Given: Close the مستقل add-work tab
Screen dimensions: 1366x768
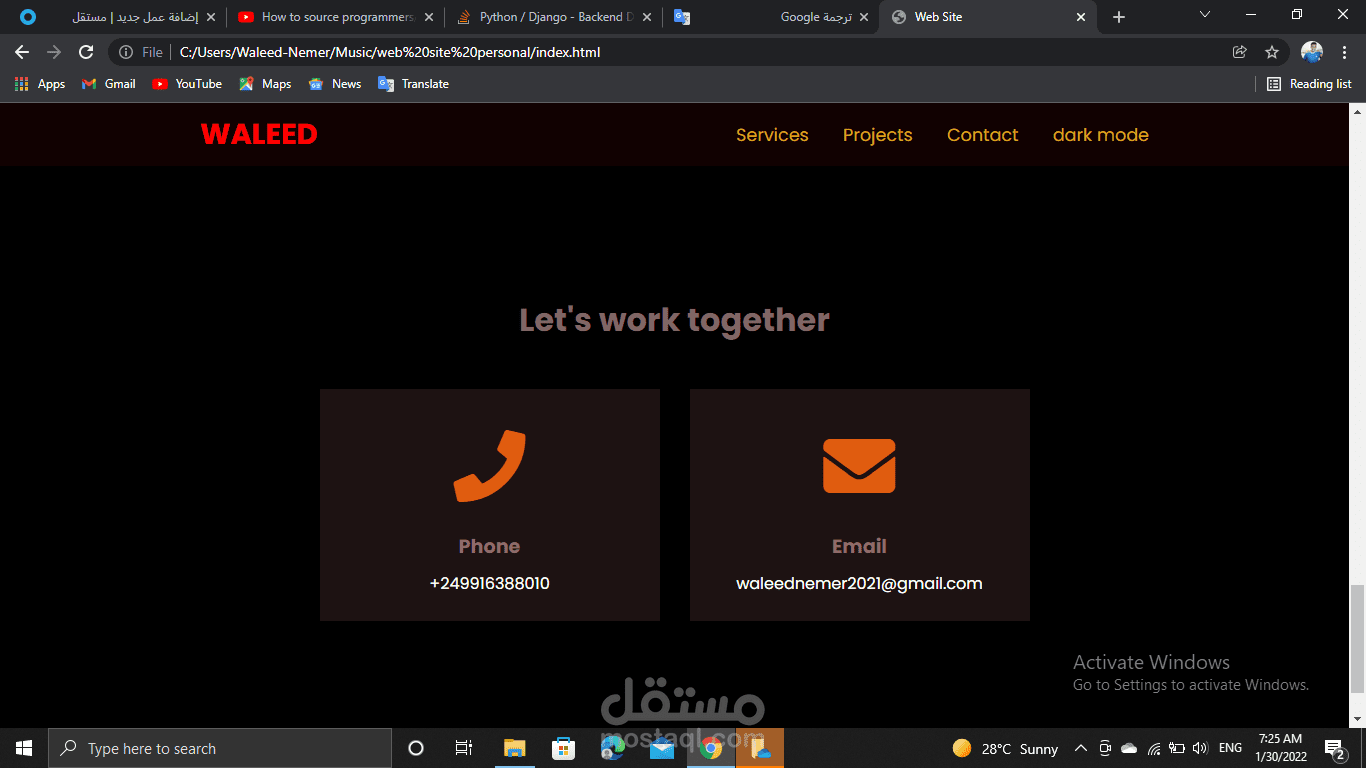Looking at the screenshot, I should pyautogui.click(x=211, y=17).
